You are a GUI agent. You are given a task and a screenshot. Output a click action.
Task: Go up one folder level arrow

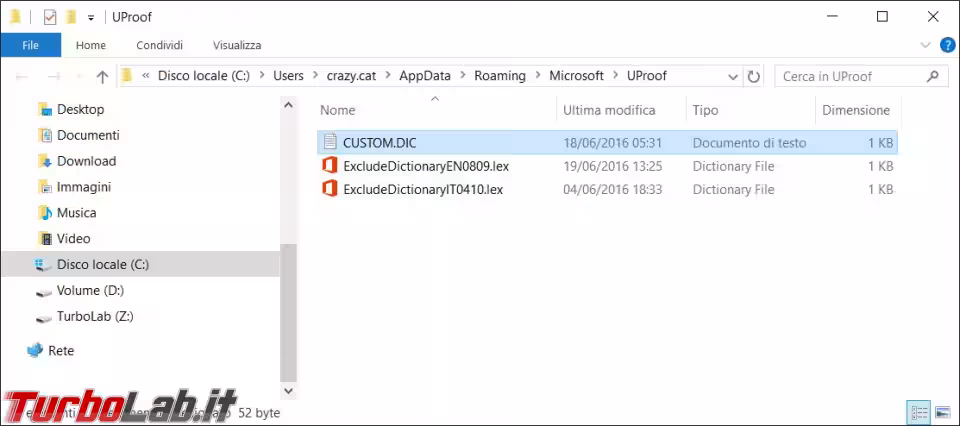(102, 77)
